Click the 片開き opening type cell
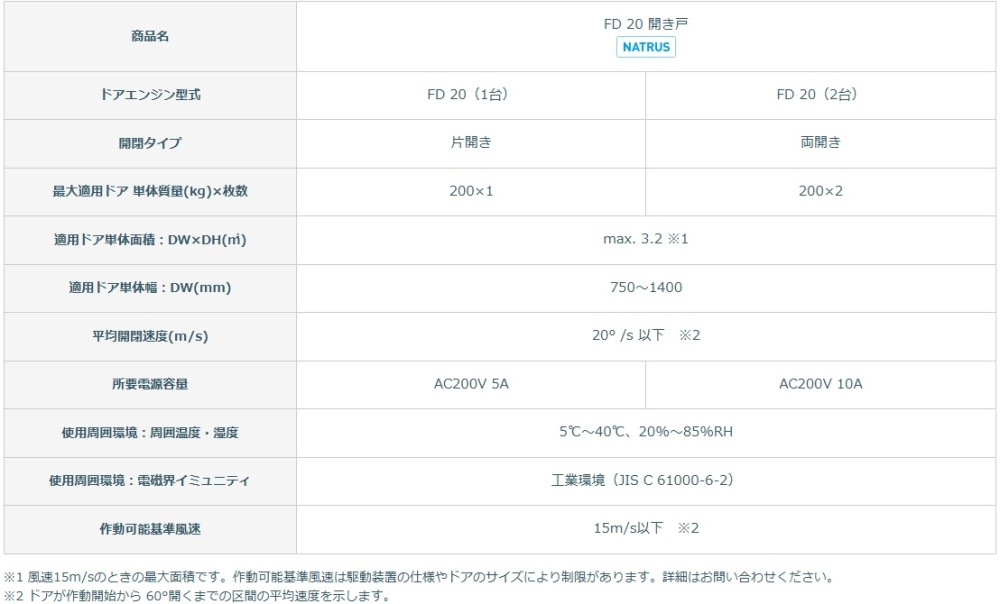Viewport: 1000px width, 604px height. coord(471,143)
